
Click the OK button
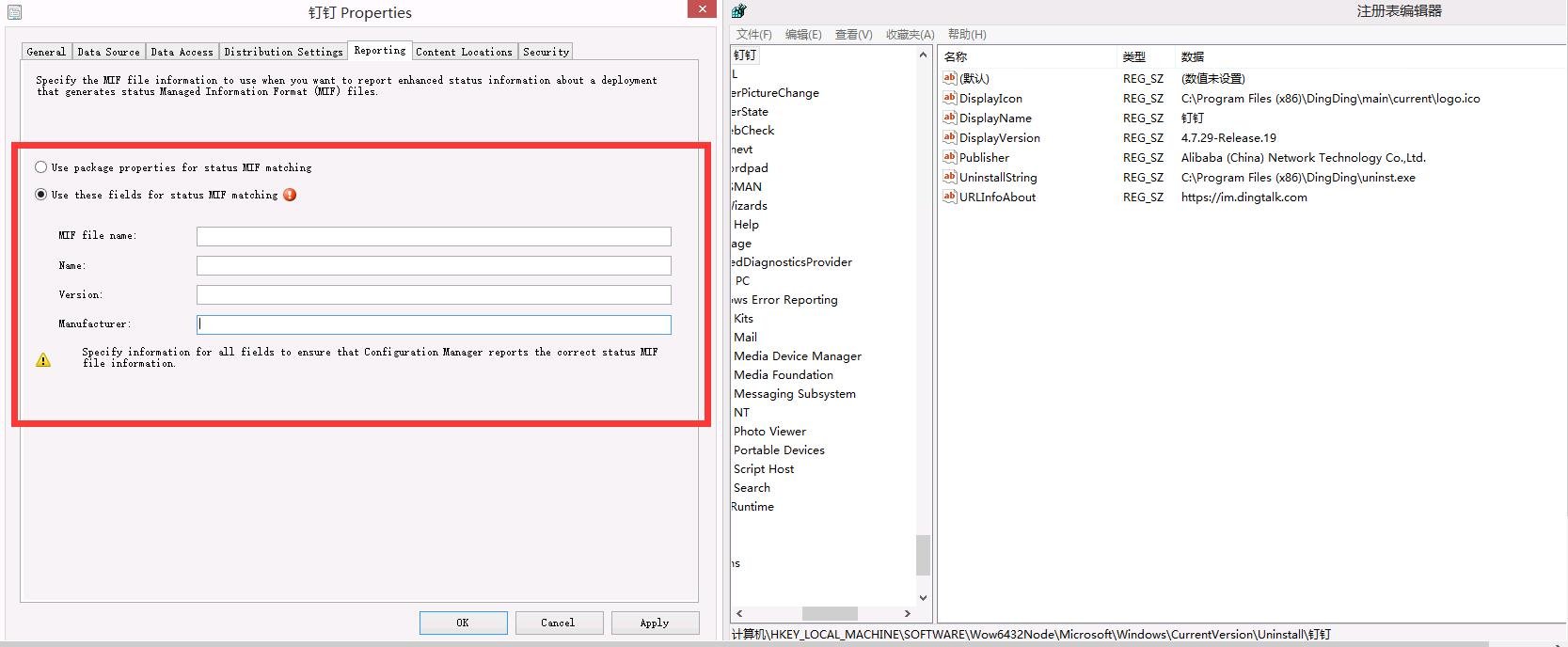pos(463,623)
